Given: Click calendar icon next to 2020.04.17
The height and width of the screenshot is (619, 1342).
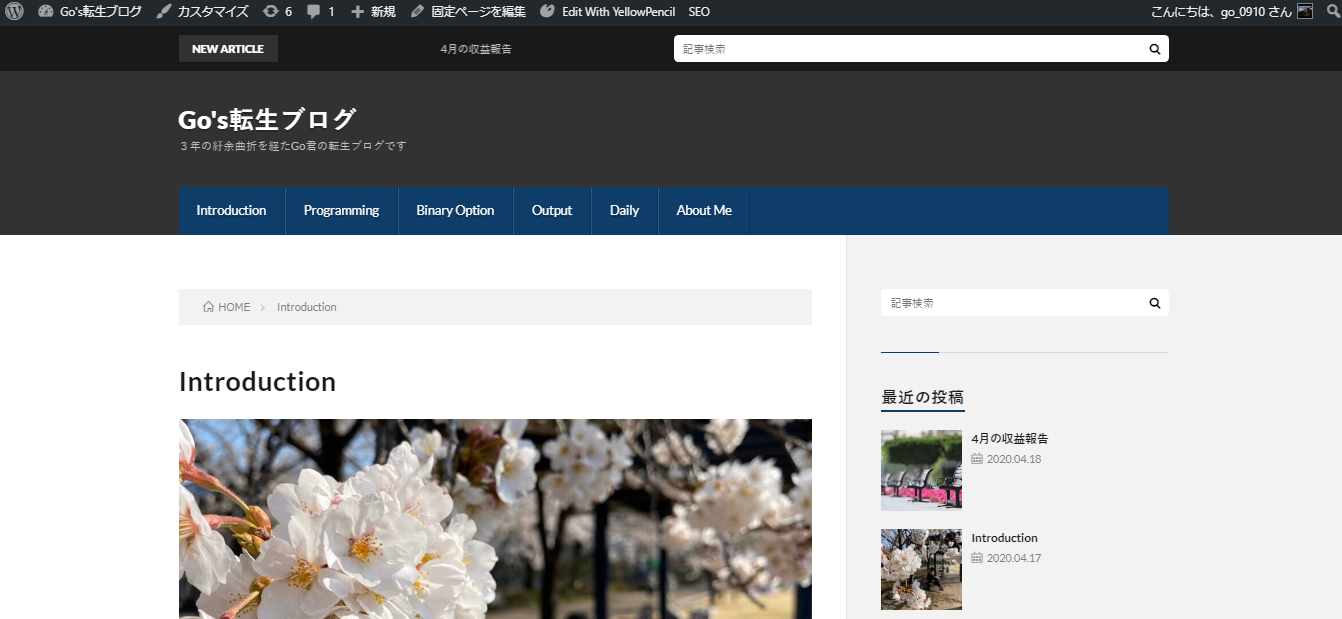Looking at the screenshot, I should pyautogui.click(x=977, y=558).
